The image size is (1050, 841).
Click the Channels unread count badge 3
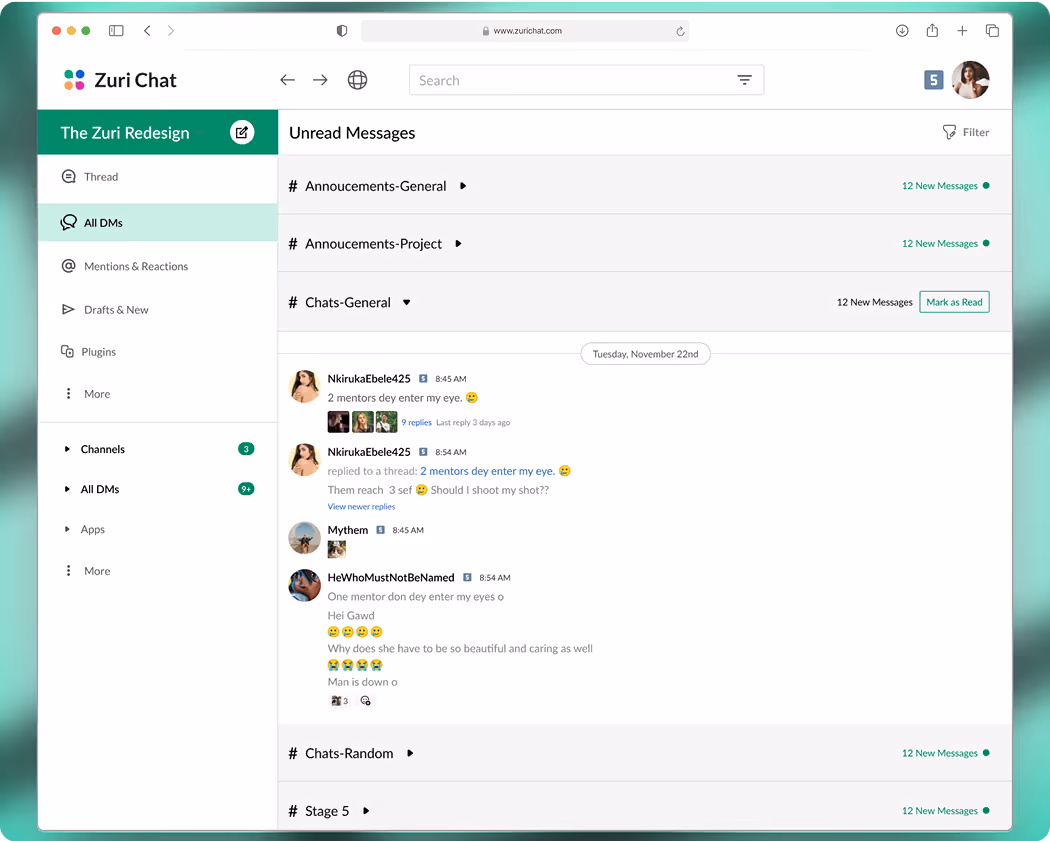246,449
